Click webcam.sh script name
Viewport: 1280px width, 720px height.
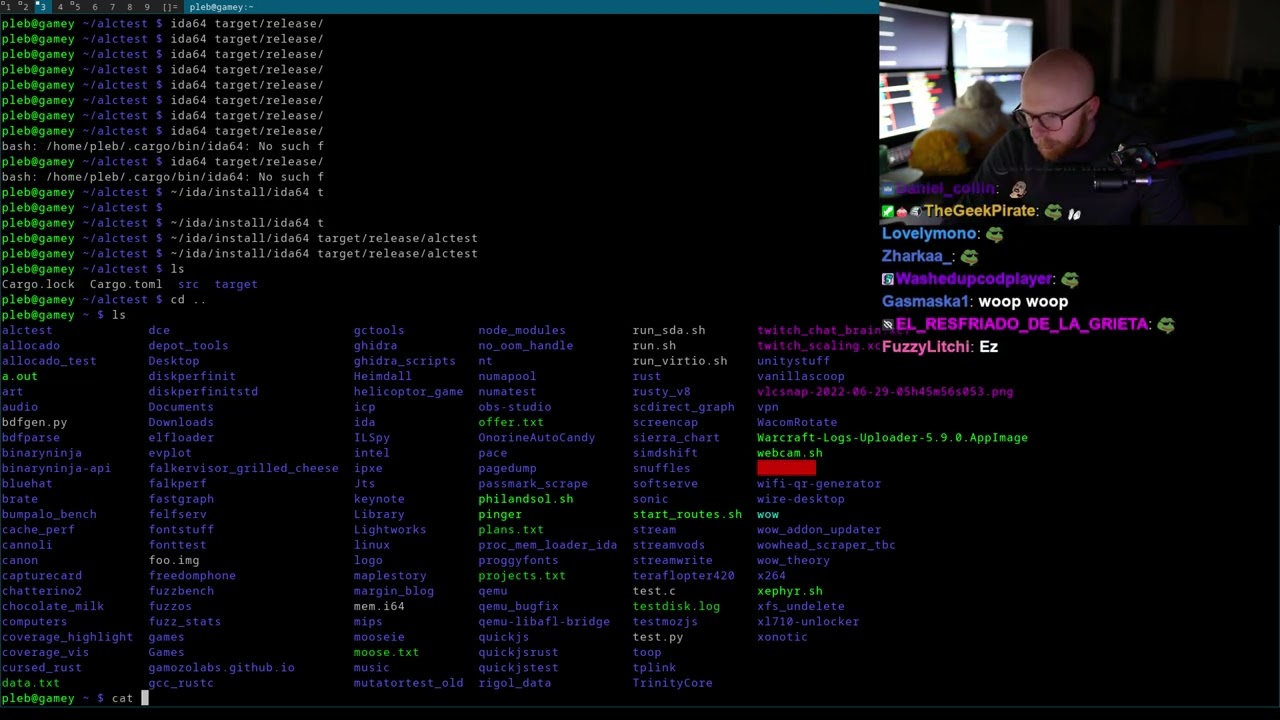790,453
